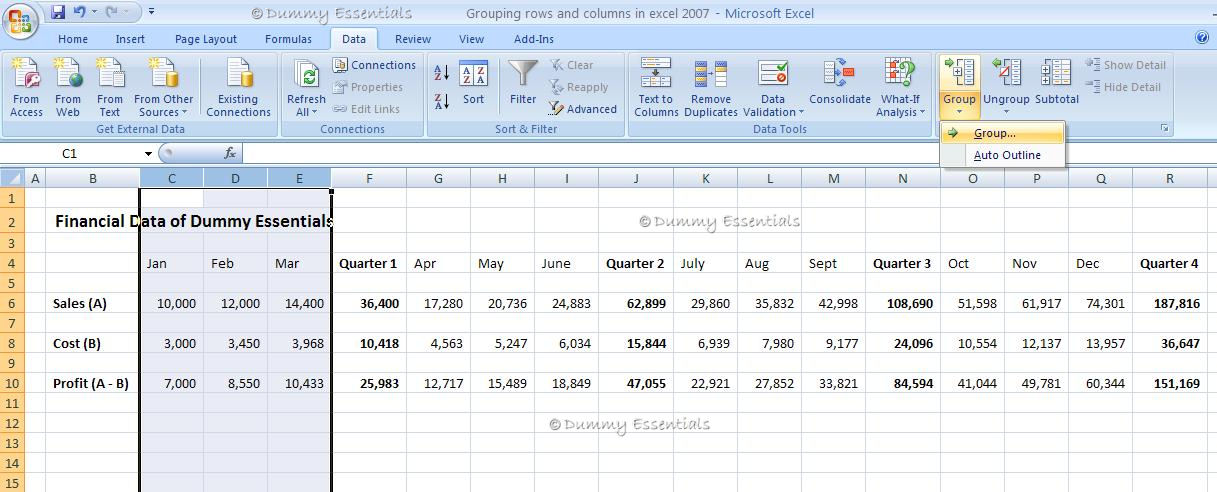1217x492 pixels.
Task: Switch to the View tab
Action: pyautogui.click(x=471, y=39)
